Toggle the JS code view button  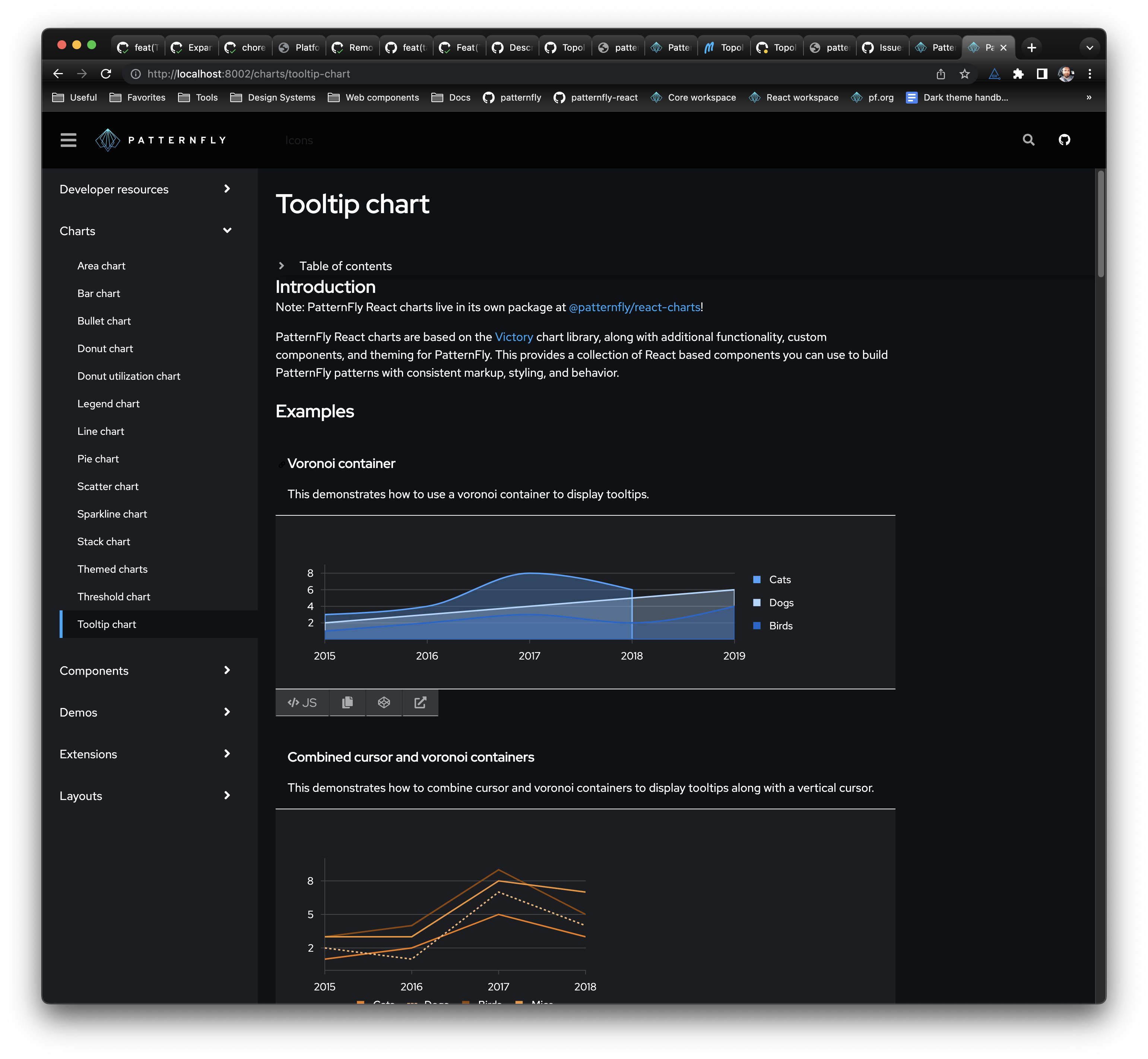click(x=302, y=702)
